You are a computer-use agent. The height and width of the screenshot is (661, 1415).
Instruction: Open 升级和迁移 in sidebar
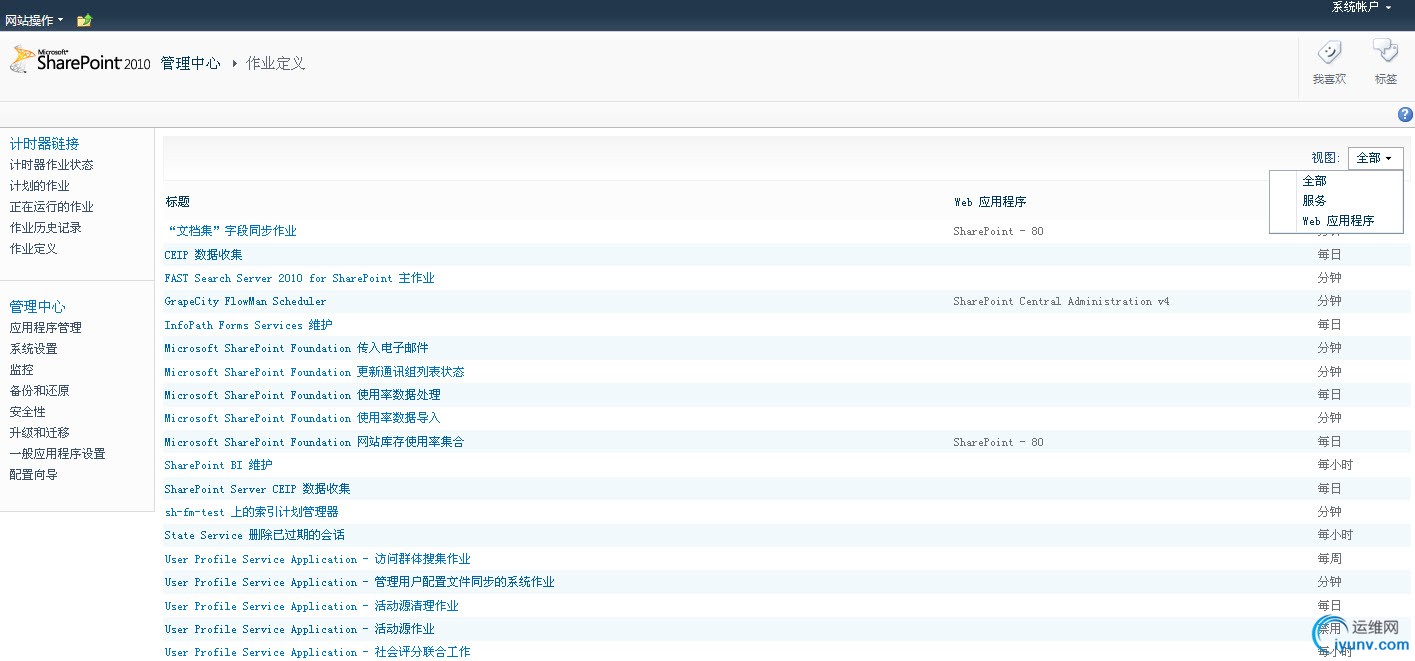[39, 433]
